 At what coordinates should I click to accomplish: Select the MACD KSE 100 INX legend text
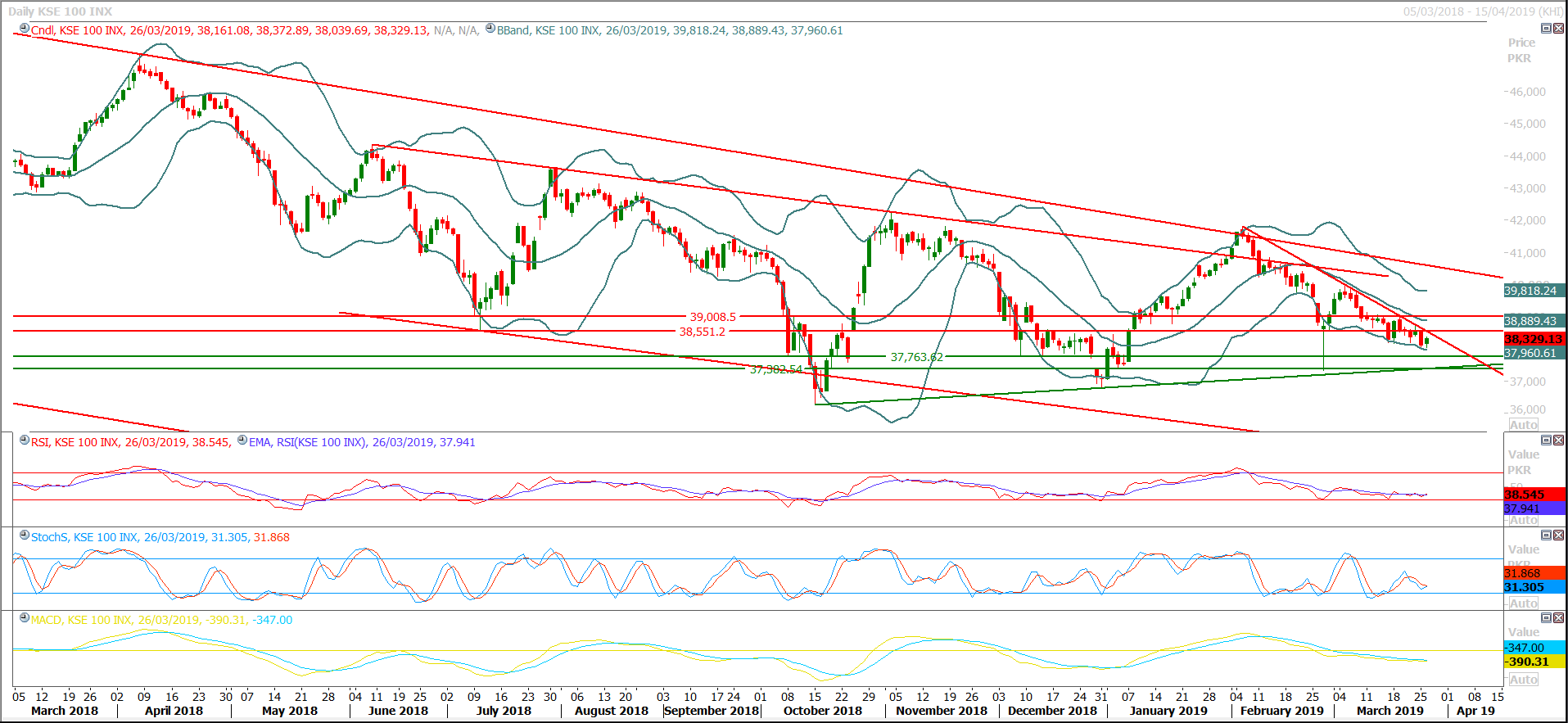pos(161,620)
